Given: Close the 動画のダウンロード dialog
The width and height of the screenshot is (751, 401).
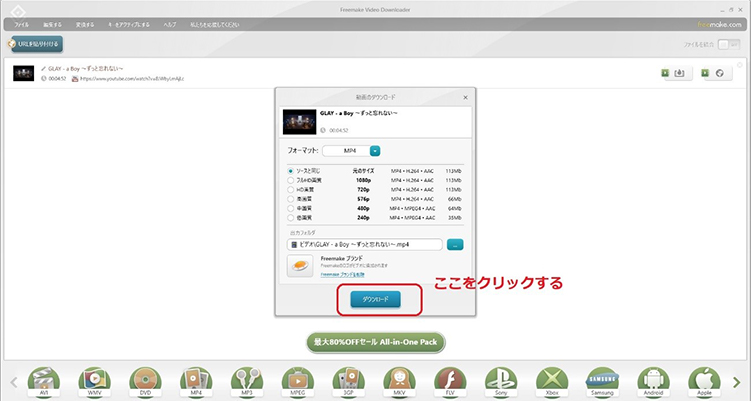Looking at the screenshot, I should (x=465, y=97).
